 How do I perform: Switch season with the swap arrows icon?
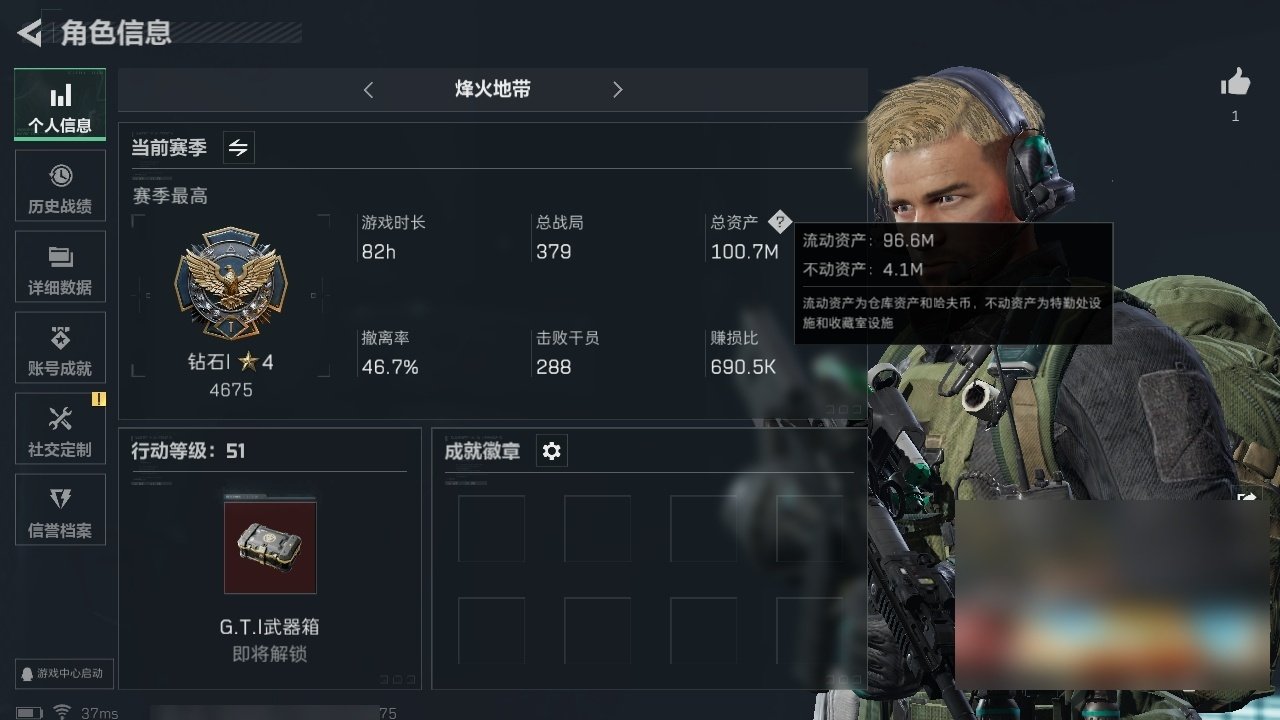[x=238, y=148]
